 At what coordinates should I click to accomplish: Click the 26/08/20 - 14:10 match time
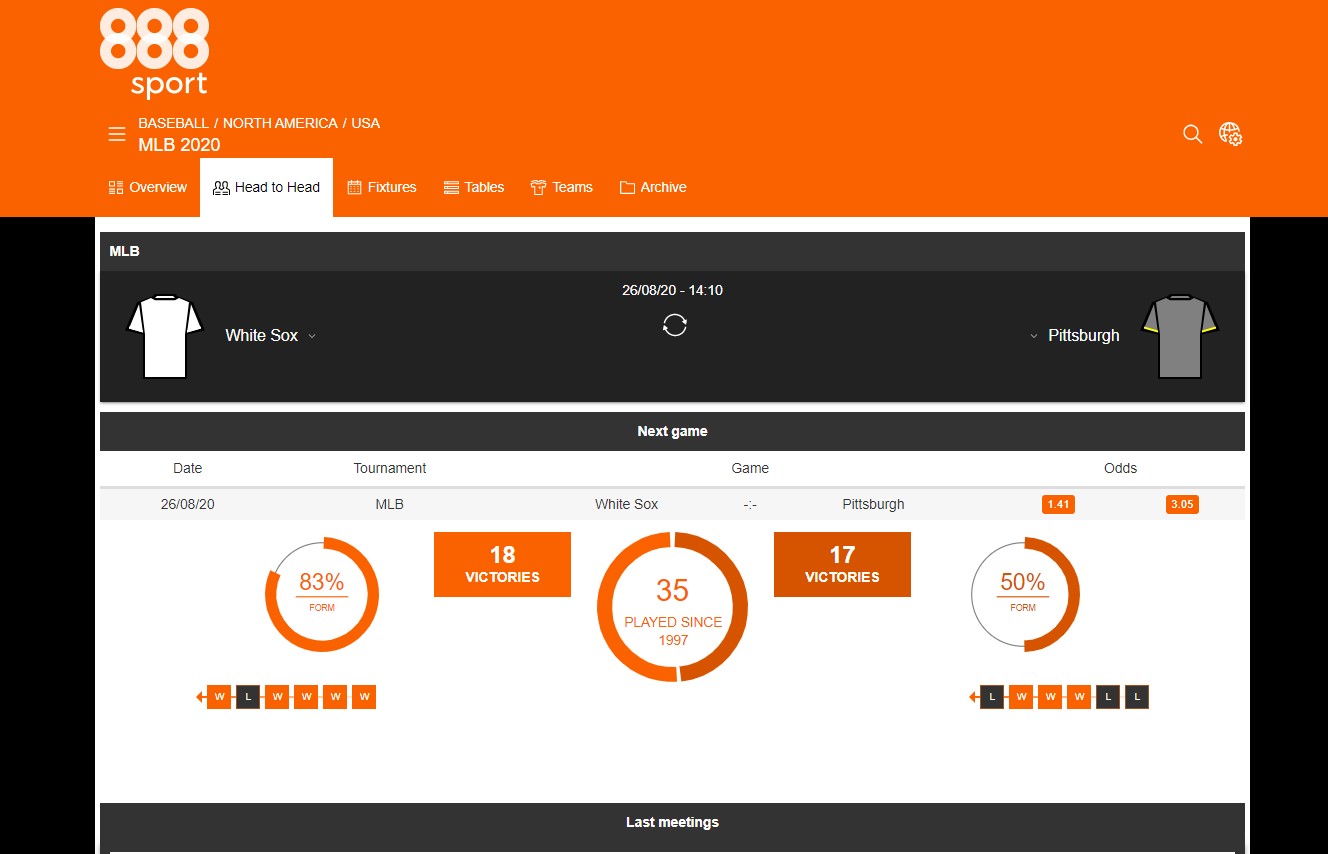672,290
